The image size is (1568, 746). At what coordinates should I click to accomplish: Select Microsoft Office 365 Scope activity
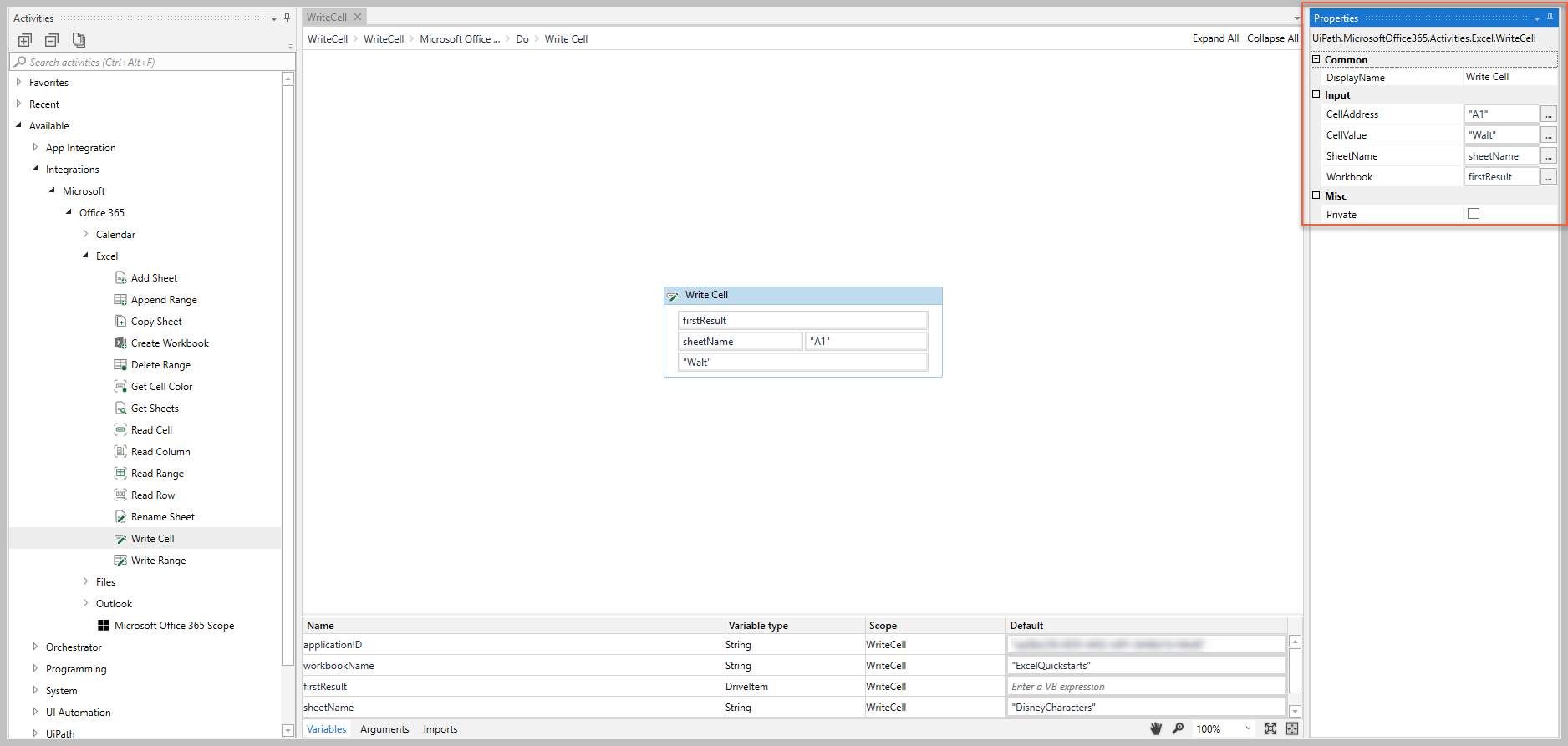(174, 626)
